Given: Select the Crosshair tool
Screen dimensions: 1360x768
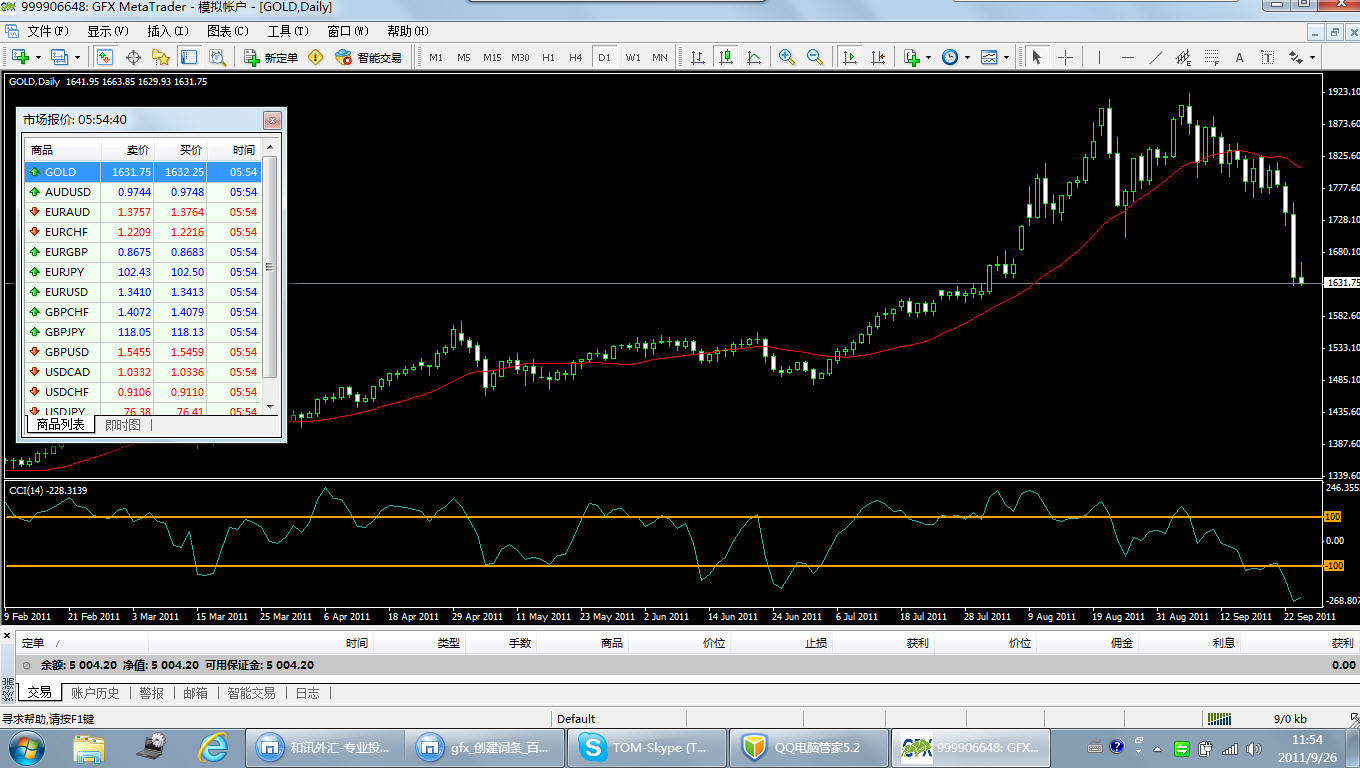Looking at the screenshot, I should coord(1065,57).
